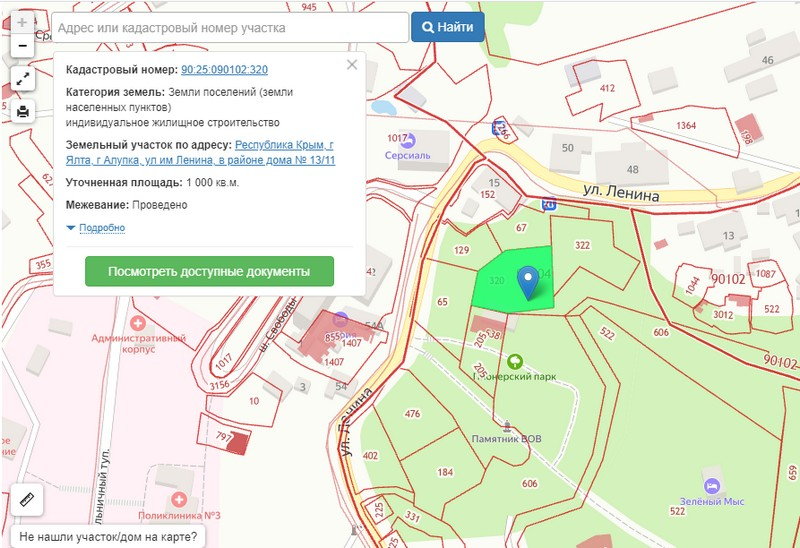Click the Памятник ВОВ monument icon
Screen dimensions: 800x548
(x=507, y=426)
